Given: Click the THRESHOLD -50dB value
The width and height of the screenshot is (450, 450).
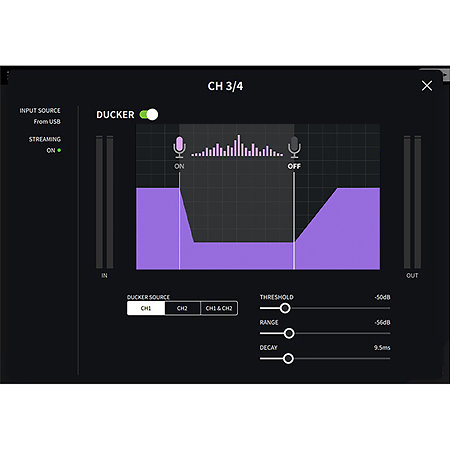Looking at the screenshot, I should pos(382,297).
